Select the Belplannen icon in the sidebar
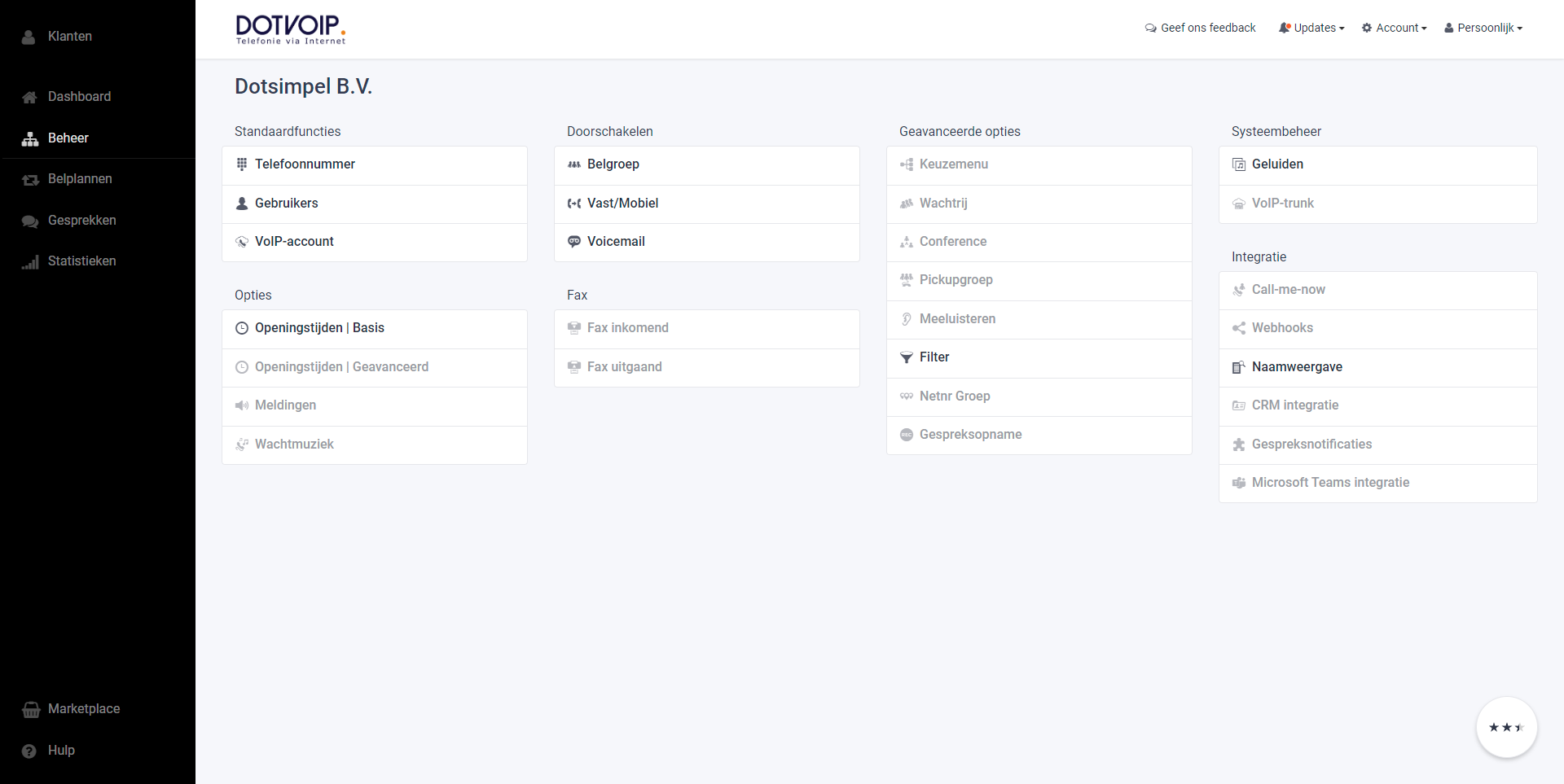The image size is (1564, 784). click(x=29, y=179)
